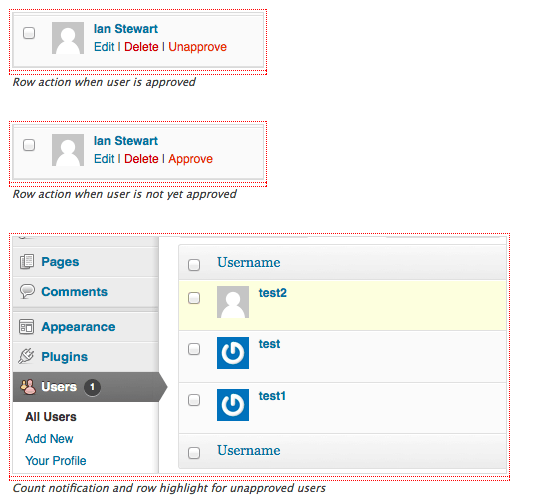Open the test2 username link
Viewport: 537px width, 499px height.
(273, 293)
